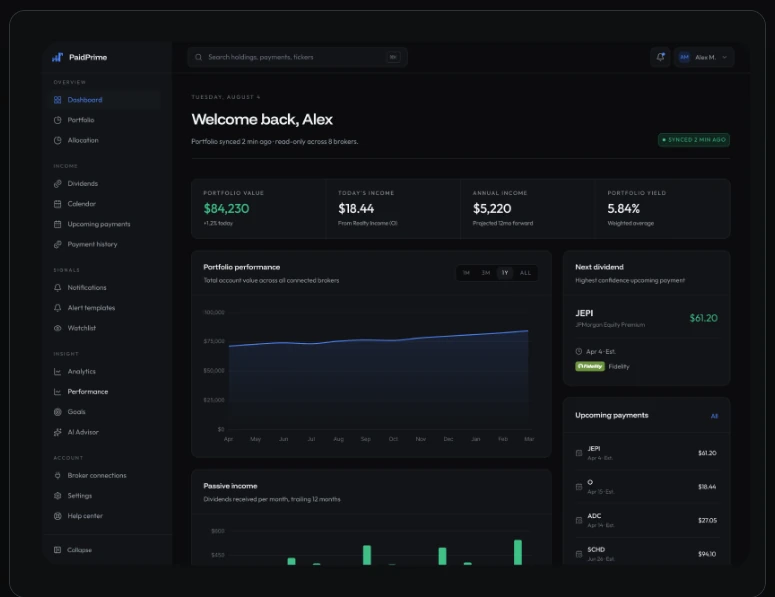Switch chart range to ALL
Screen dimensions: 775x597
[525, 273]
